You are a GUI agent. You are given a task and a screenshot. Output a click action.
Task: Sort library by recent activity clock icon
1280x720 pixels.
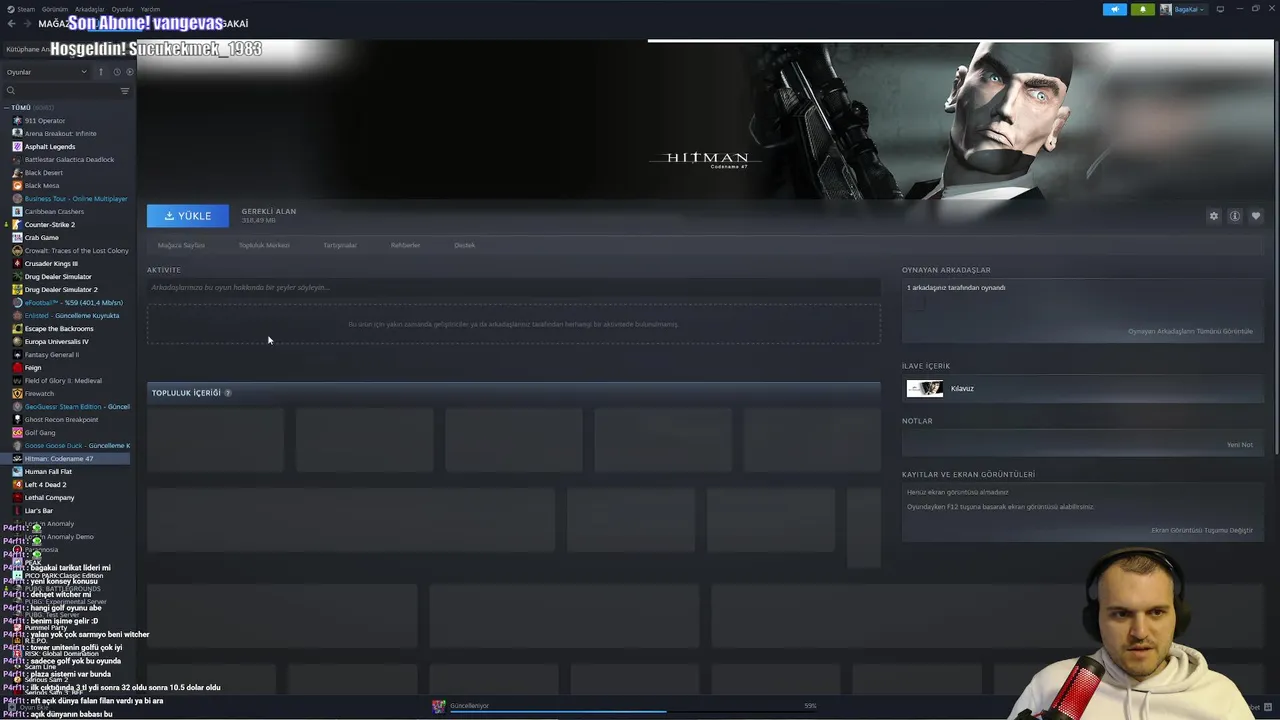coord(117,72)
